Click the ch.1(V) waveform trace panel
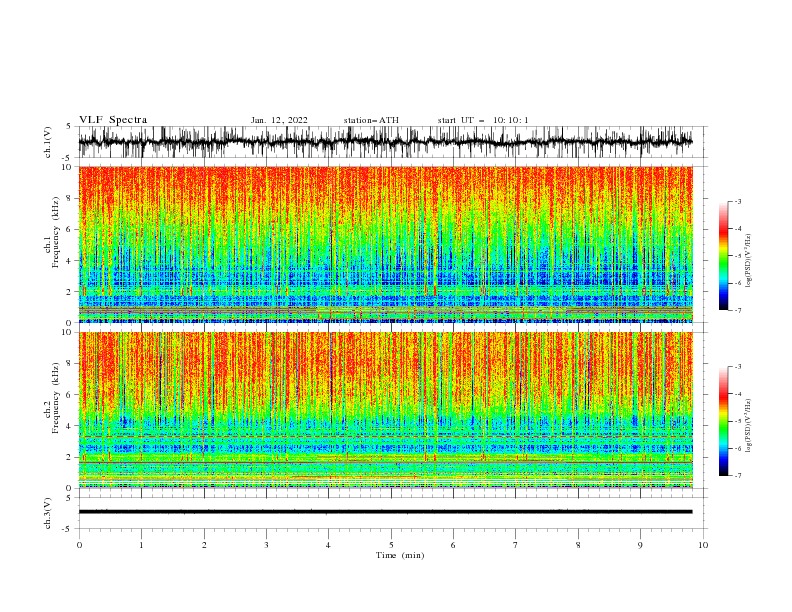This screenshot has height=612, width=792. [392, 142]
